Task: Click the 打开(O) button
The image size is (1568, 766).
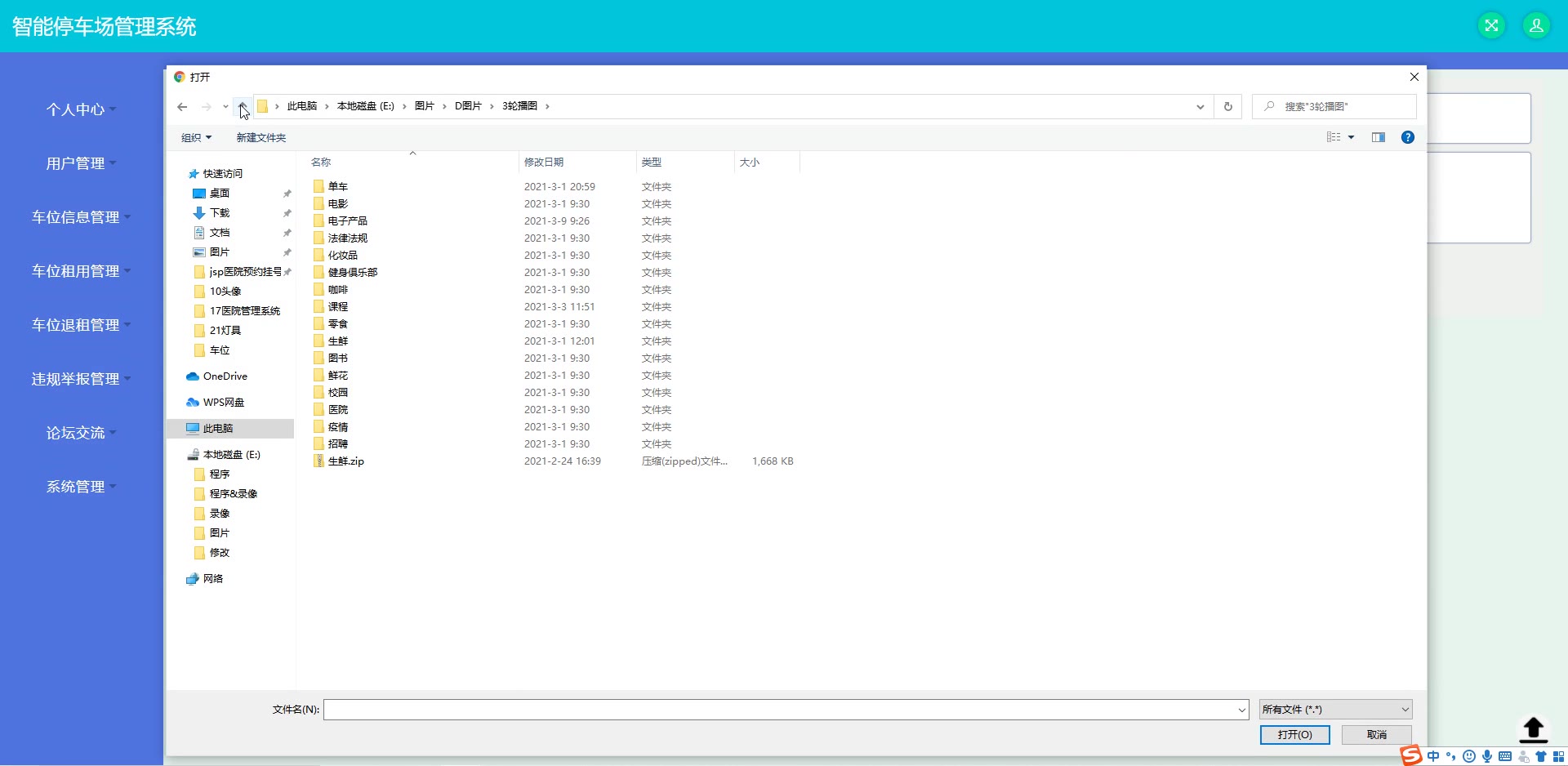Action: coord(1295,735)
